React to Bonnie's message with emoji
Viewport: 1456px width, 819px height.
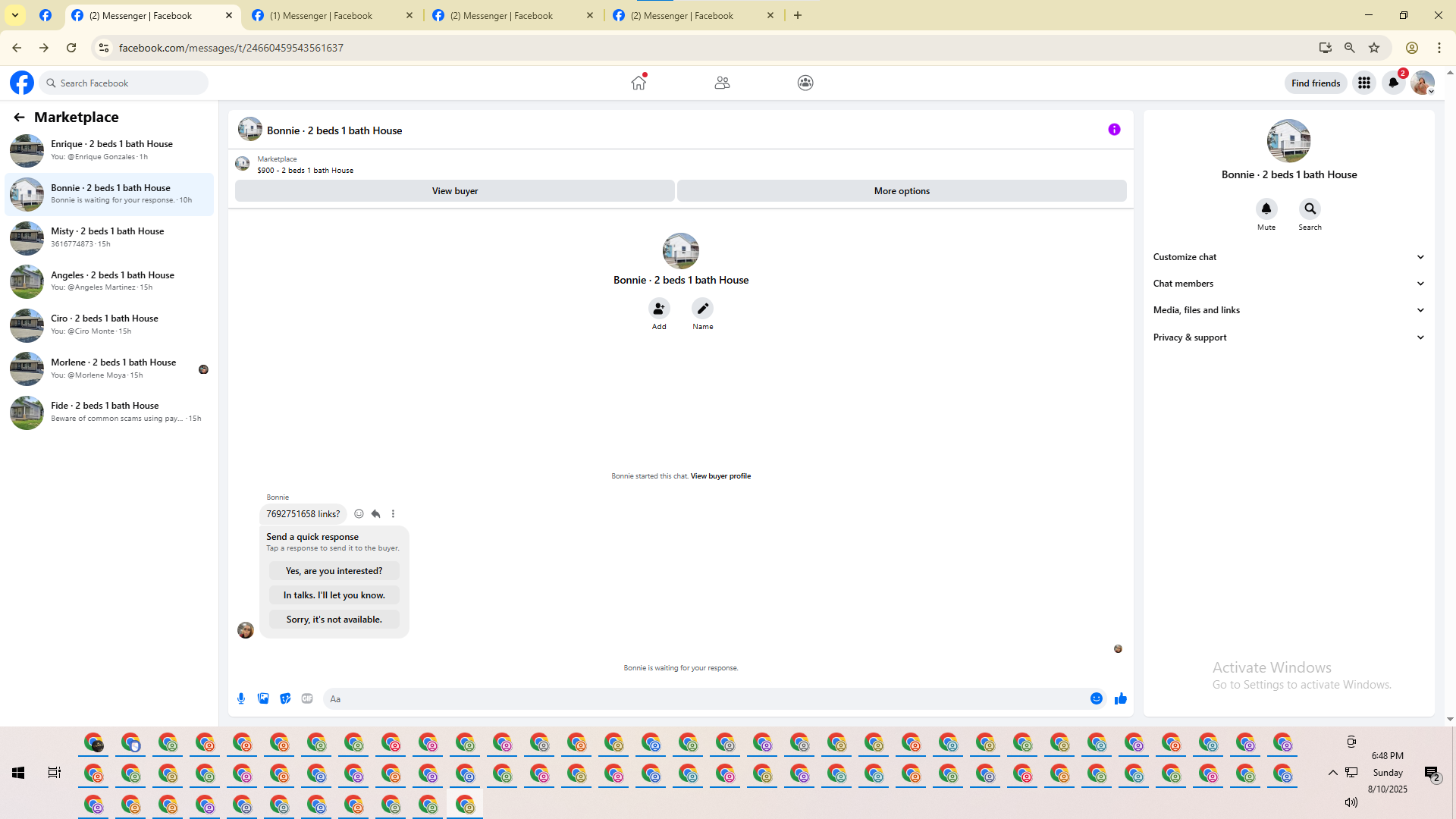359,514
